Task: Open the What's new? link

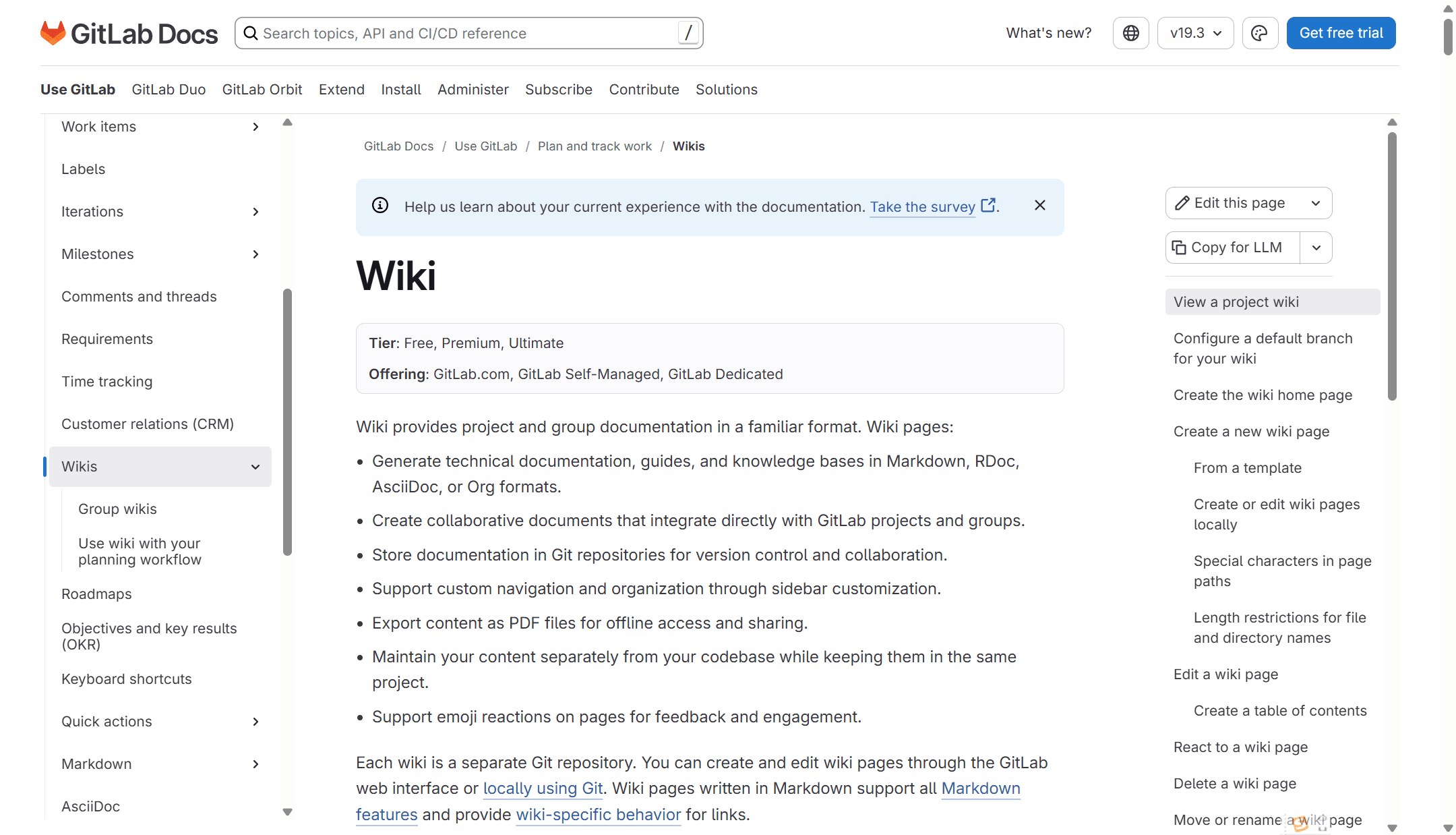Action: [1049, 33]
